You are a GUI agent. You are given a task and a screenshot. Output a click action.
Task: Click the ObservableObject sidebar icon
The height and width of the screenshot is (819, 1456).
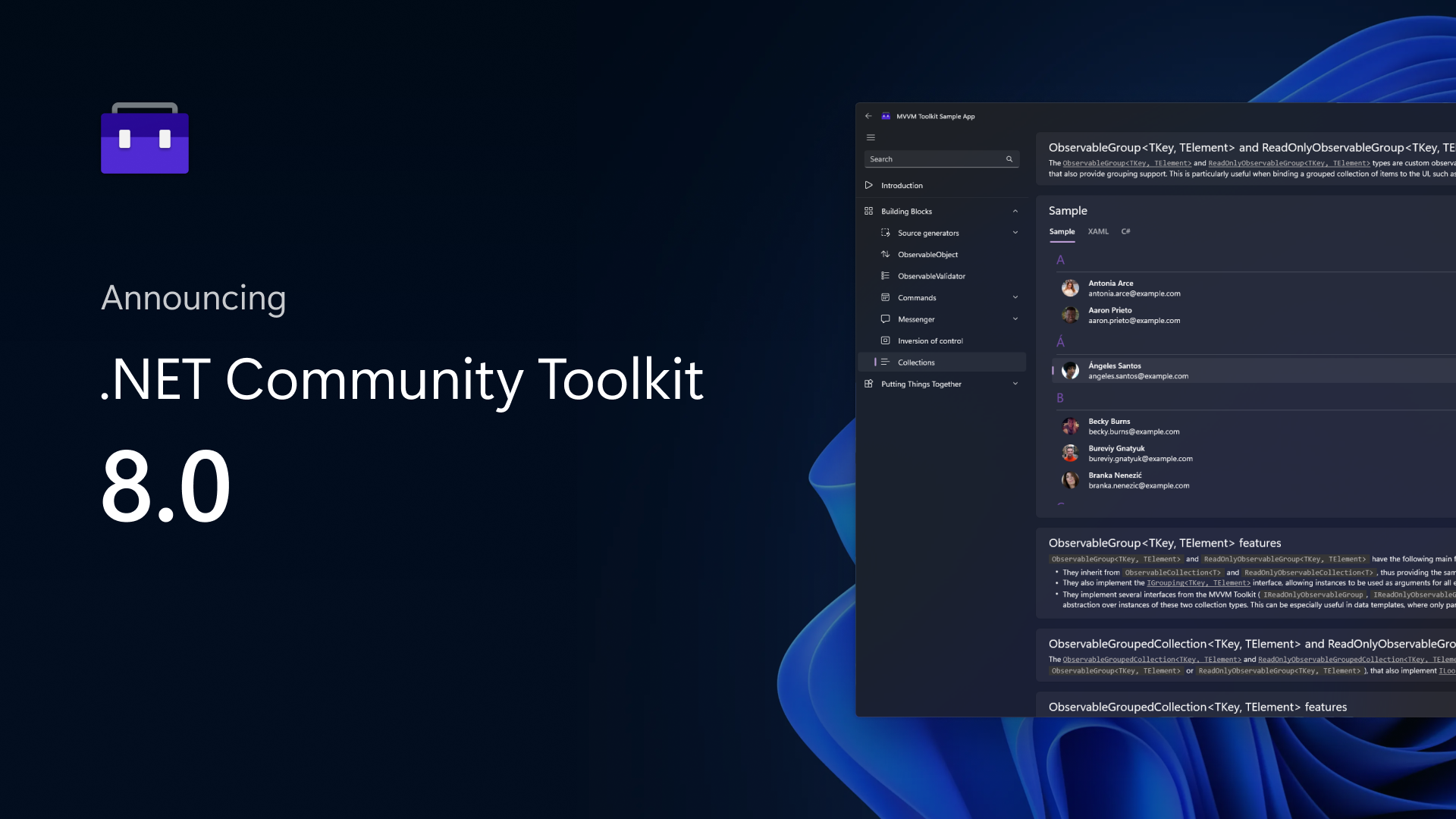point(885,254)
